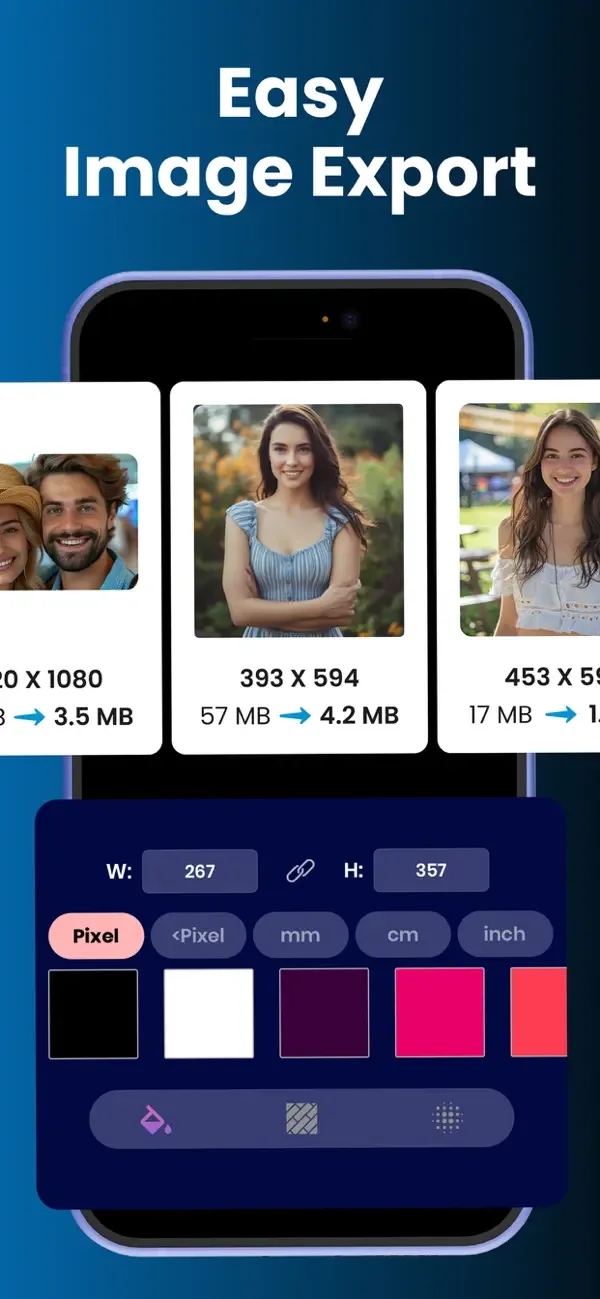
Task: Pick the black color swatch
Action: (x=93, y=1014)
